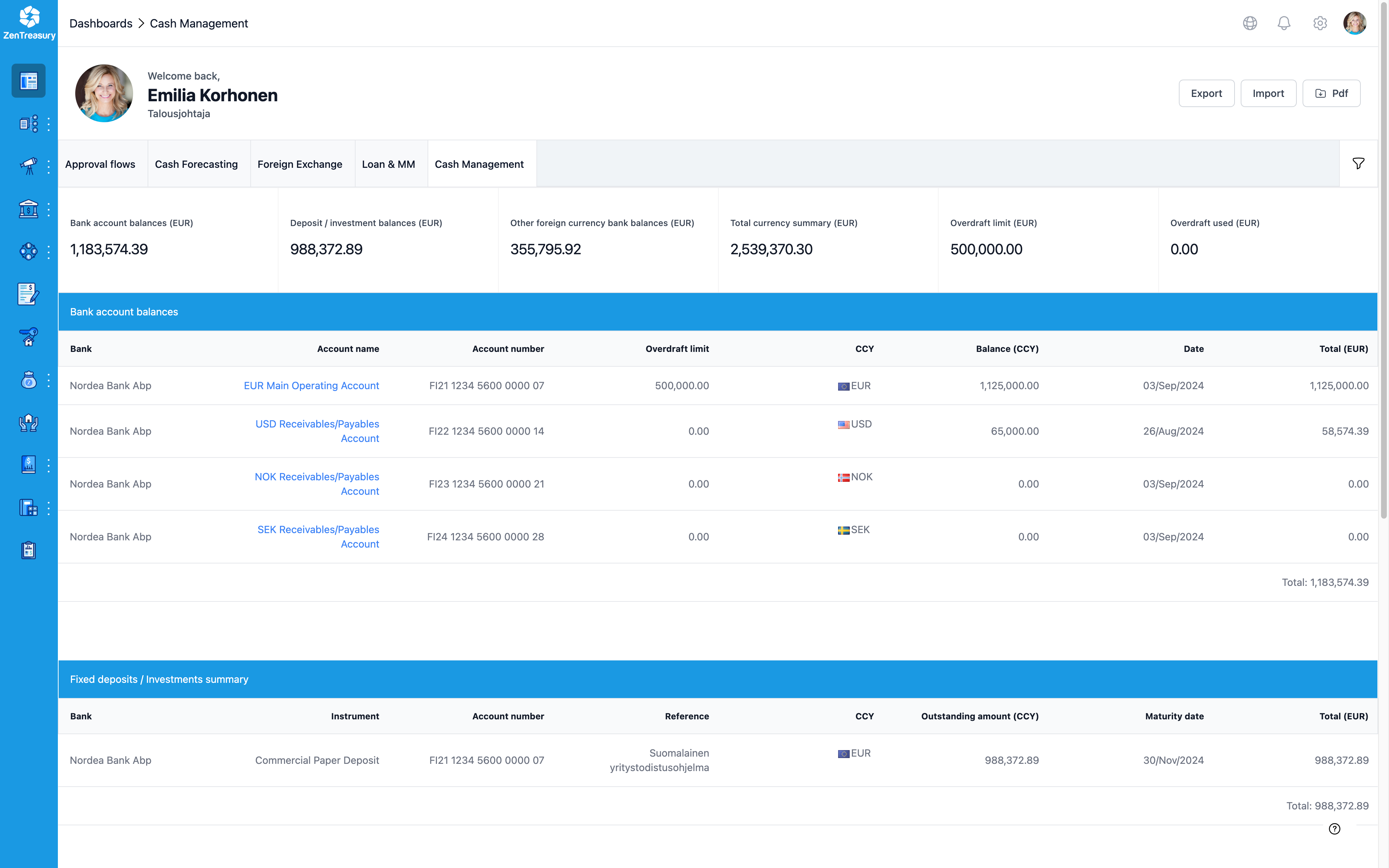Screen dimensions: 1389x868
Task: Click the notifications bell icon
Action: point(1284,23)
